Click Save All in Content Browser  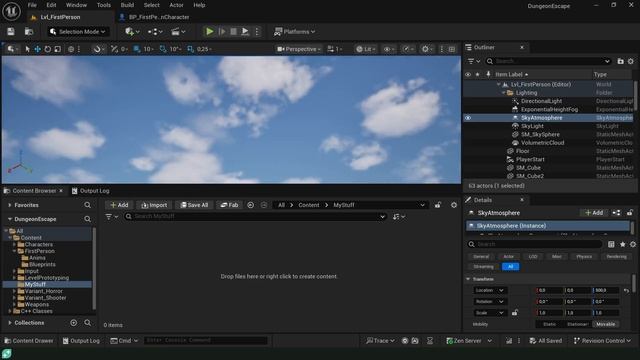194,205
